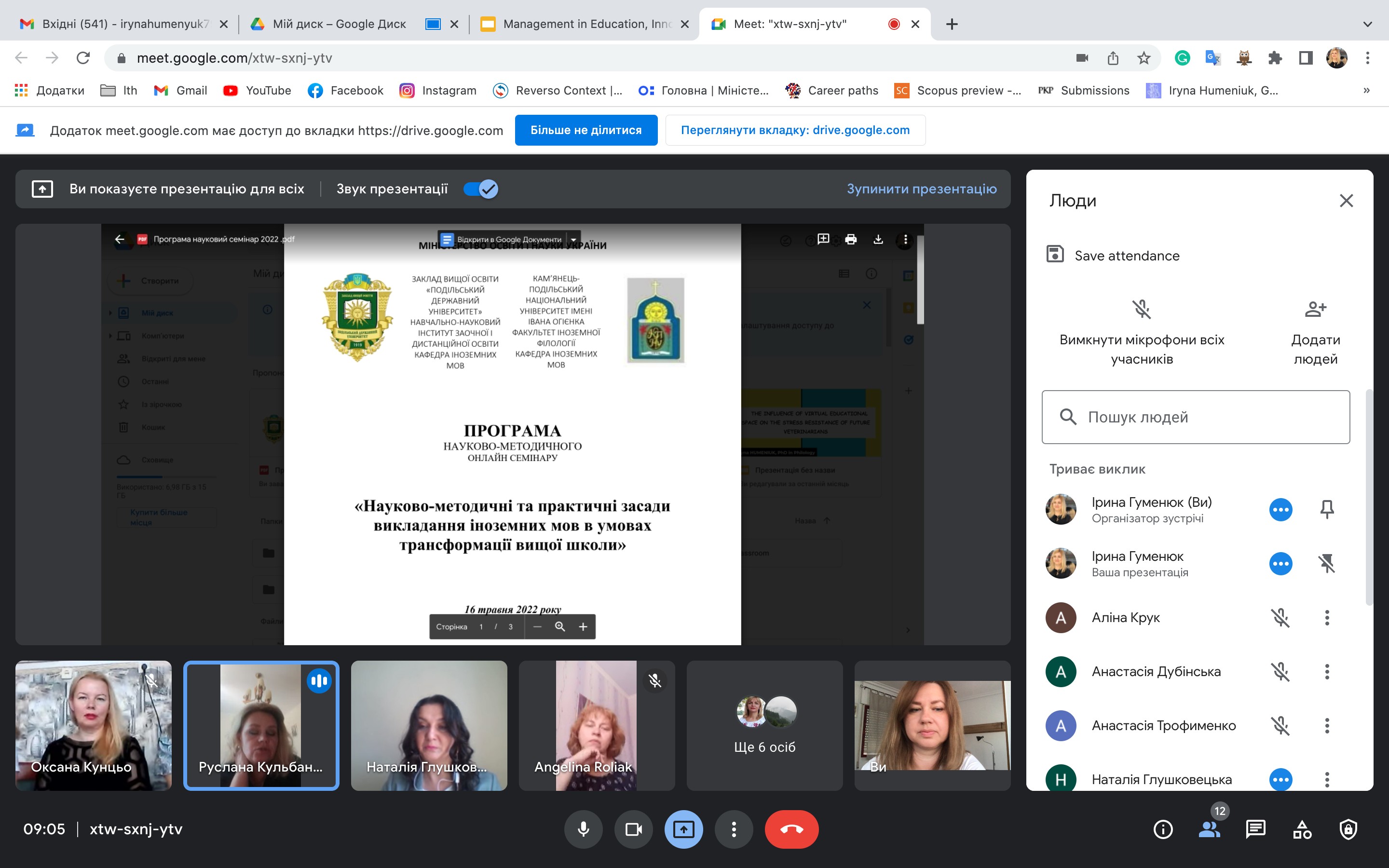Toggle your microphone in bottom bar
The height and width of the screenshot is (868, 1389).
[583, 829]
